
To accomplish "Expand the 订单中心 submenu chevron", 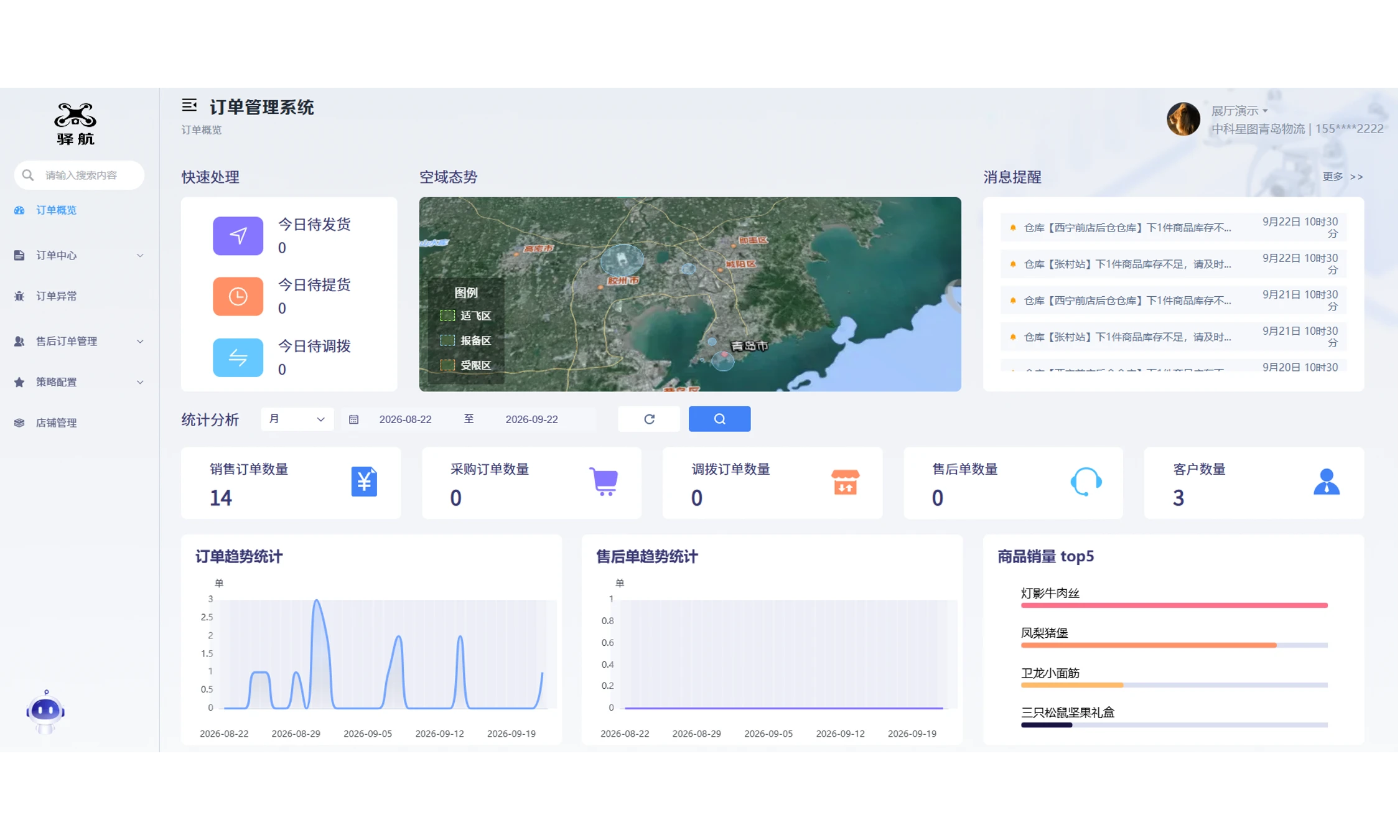I will 140,256.
